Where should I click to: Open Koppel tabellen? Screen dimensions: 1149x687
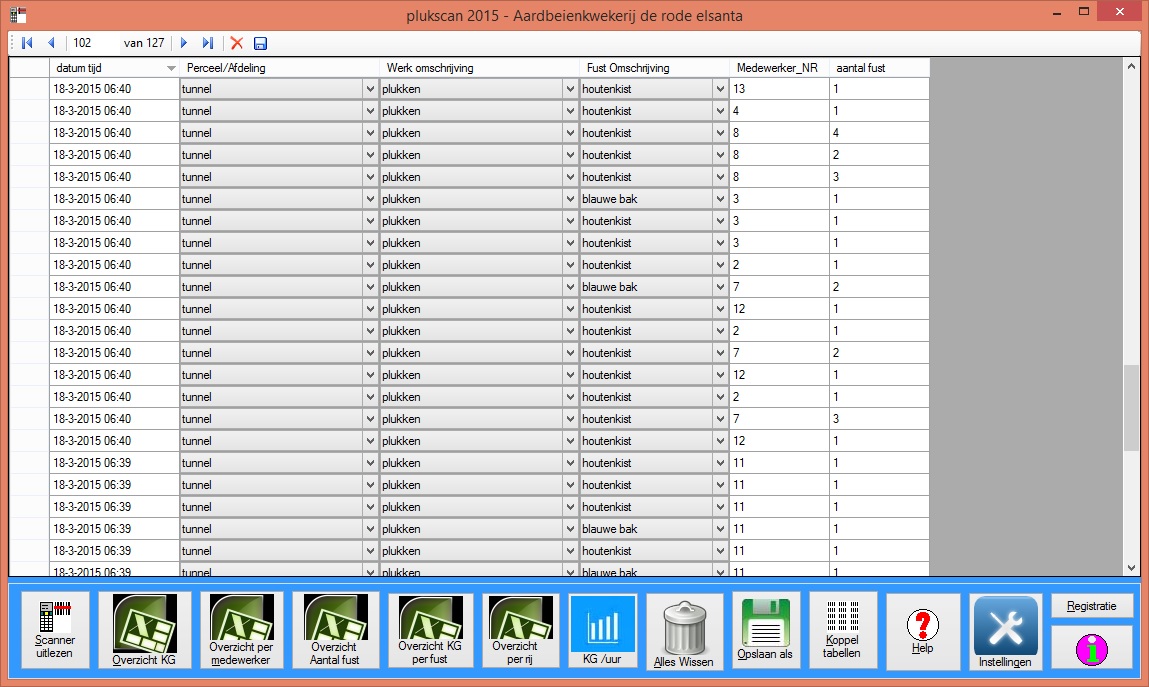click(843, 630)
